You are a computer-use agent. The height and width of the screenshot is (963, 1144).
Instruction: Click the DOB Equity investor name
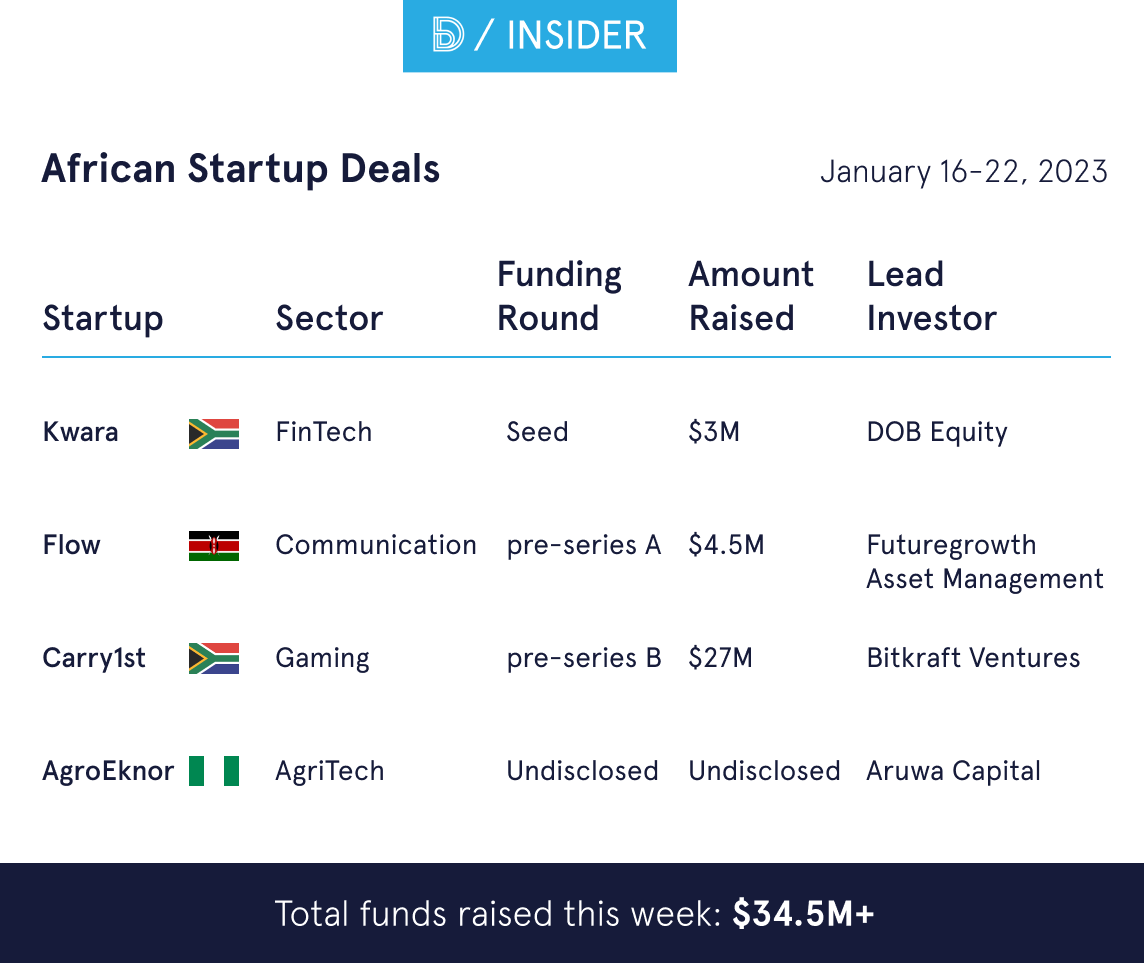[x=937, y=432]
